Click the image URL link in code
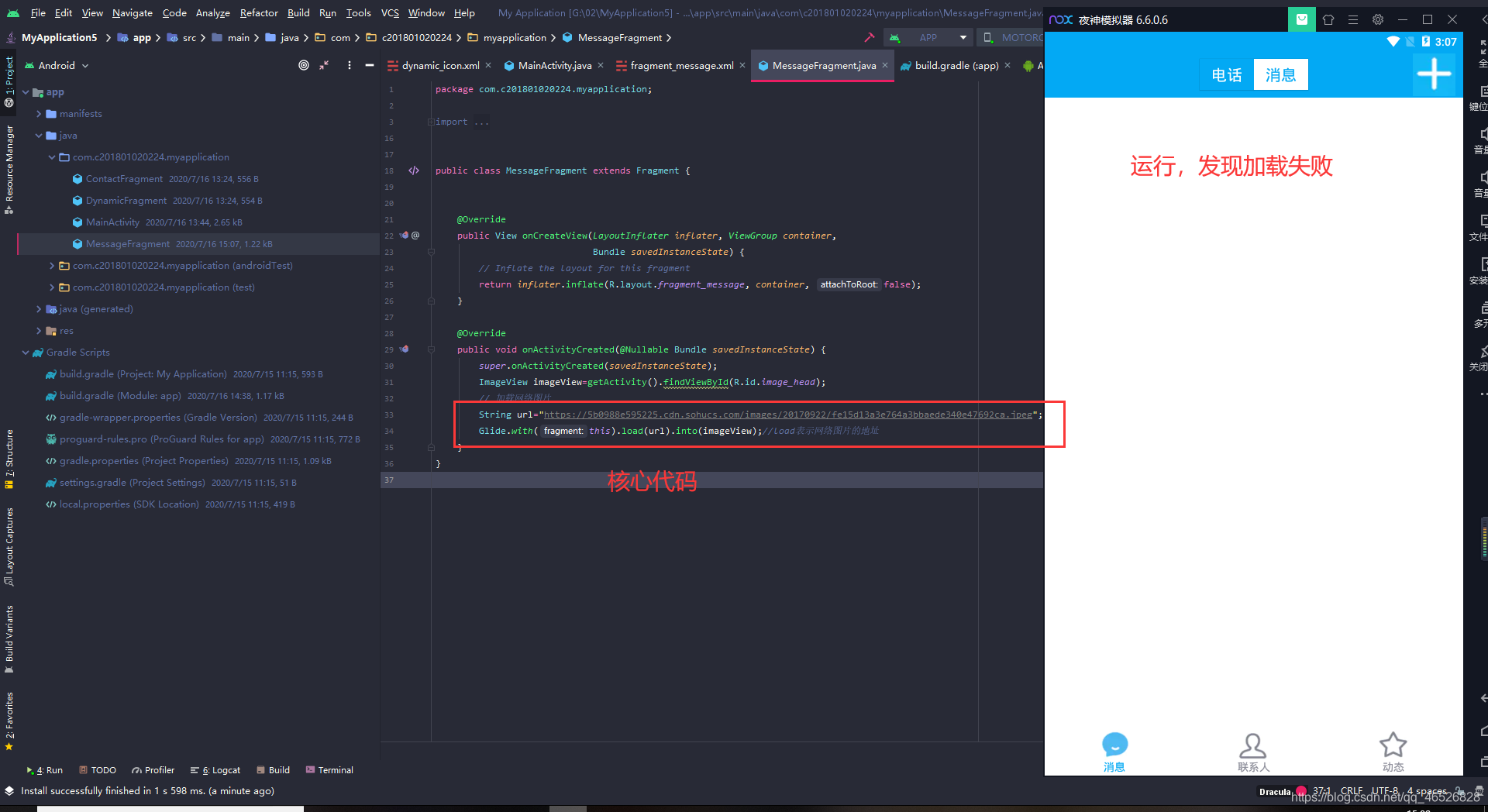 788,415
